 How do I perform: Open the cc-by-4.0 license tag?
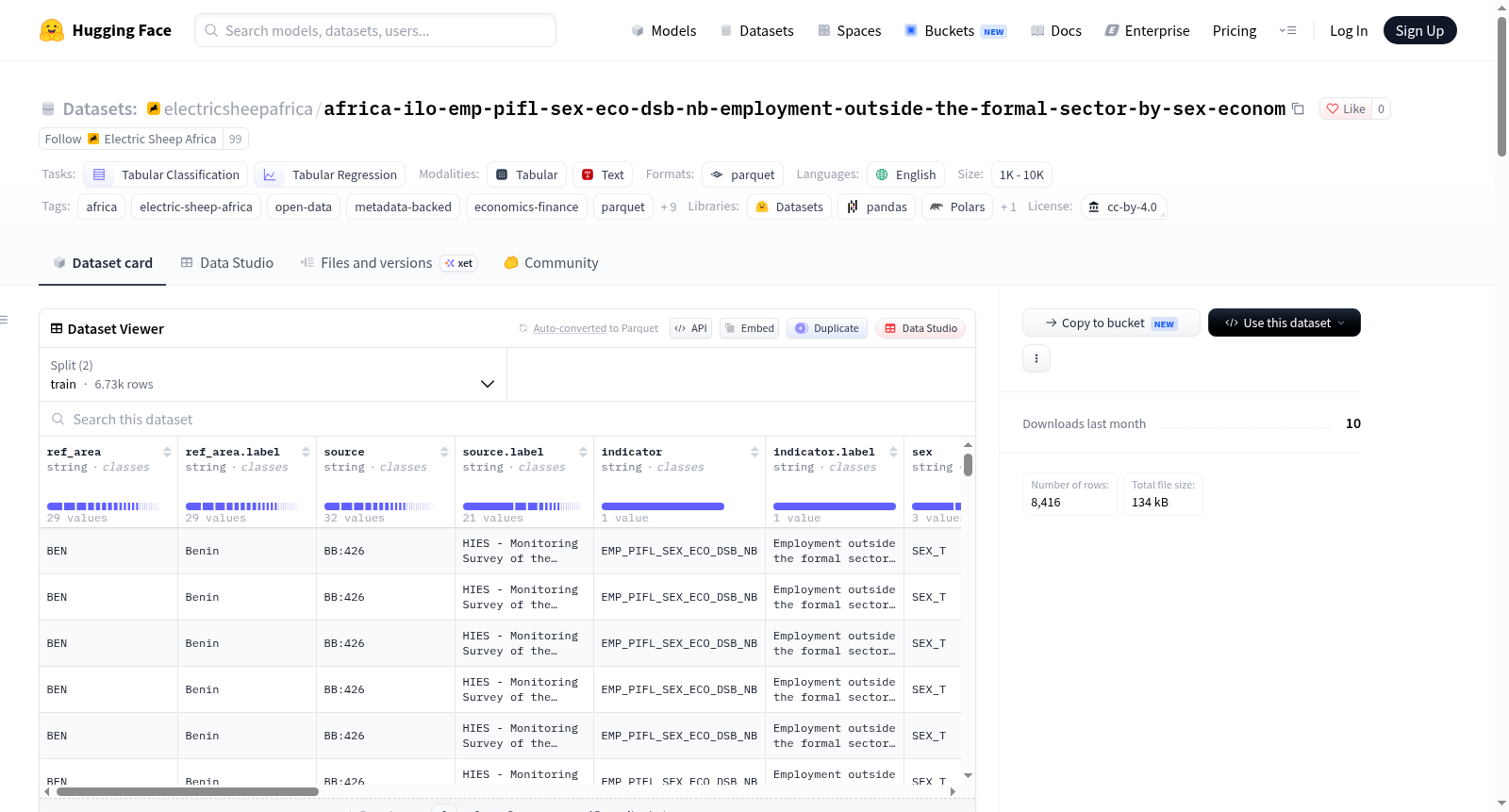pyautogui.click(x=1122, y=207)
